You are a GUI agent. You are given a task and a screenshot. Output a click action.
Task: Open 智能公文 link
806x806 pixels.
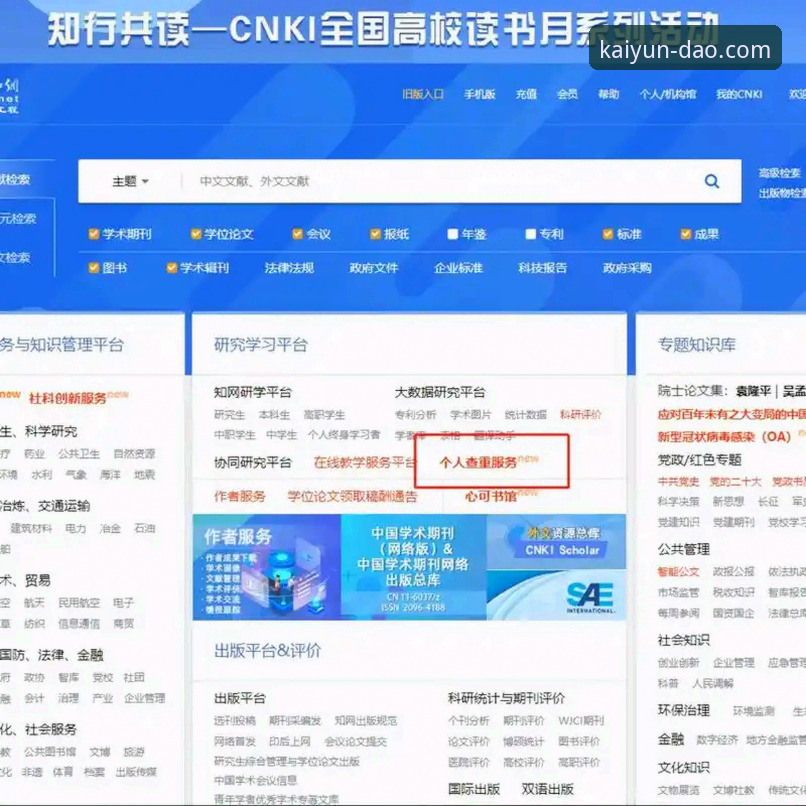678,572
